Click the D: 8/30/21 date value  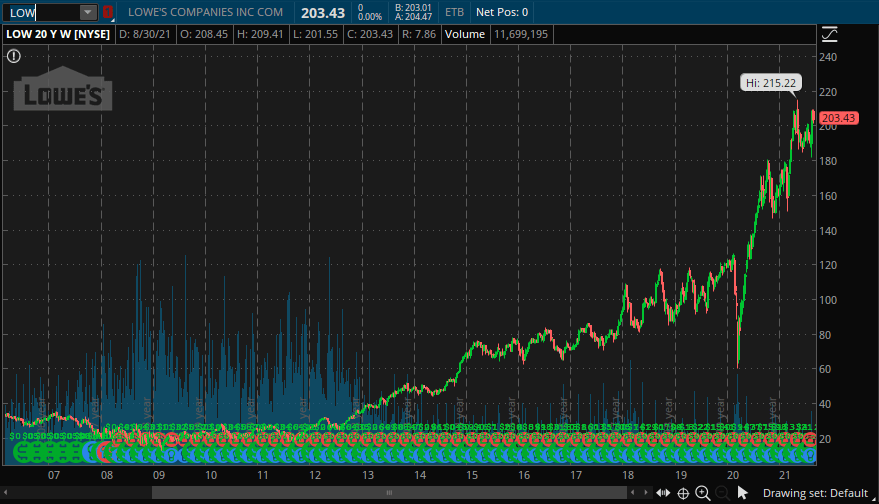tap(145, 34)
